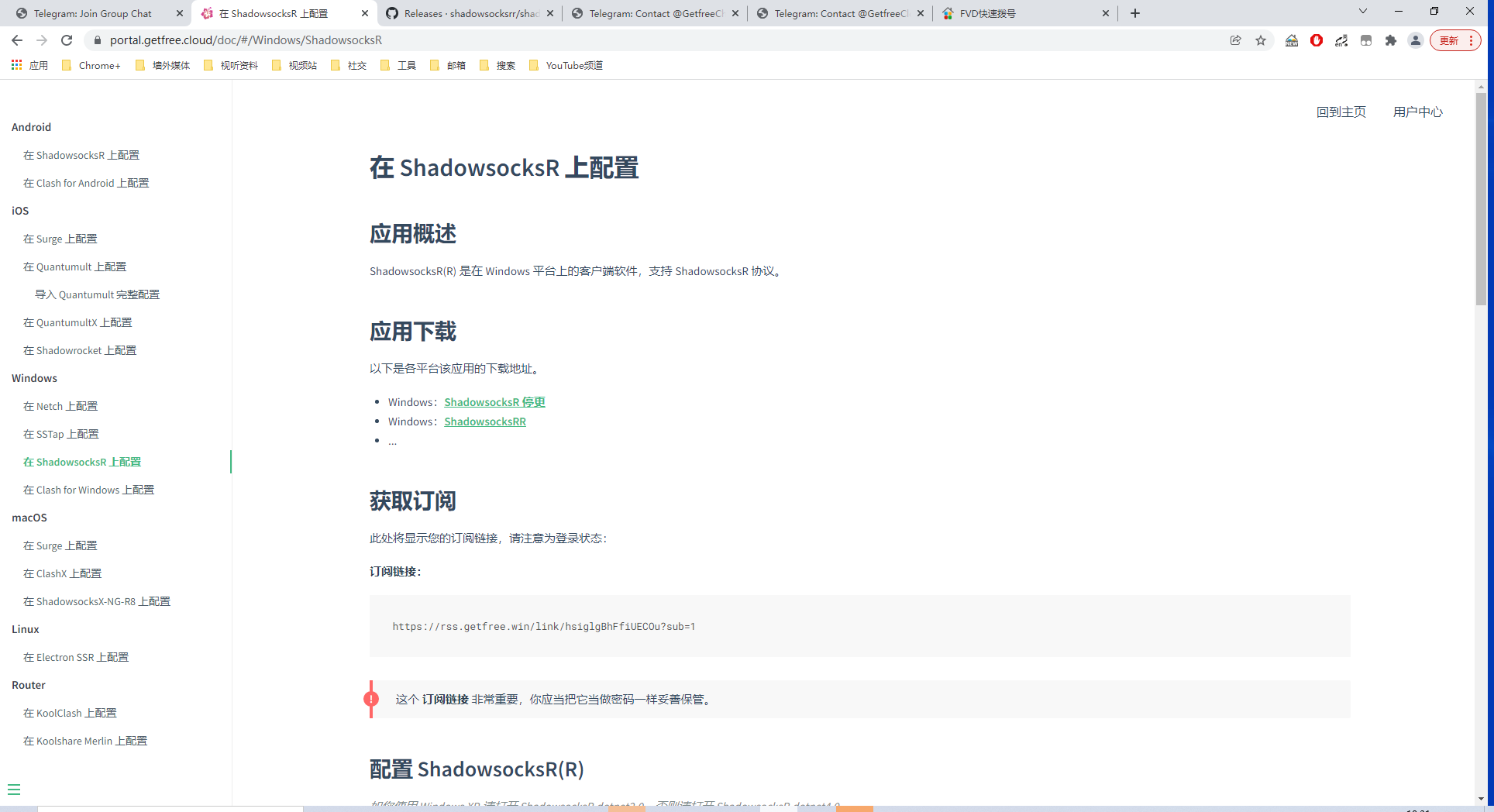Open 在 KoolClash 上配置 sidebar item
The width and height of the screenshot is (1494, 812).
point(70,713)
